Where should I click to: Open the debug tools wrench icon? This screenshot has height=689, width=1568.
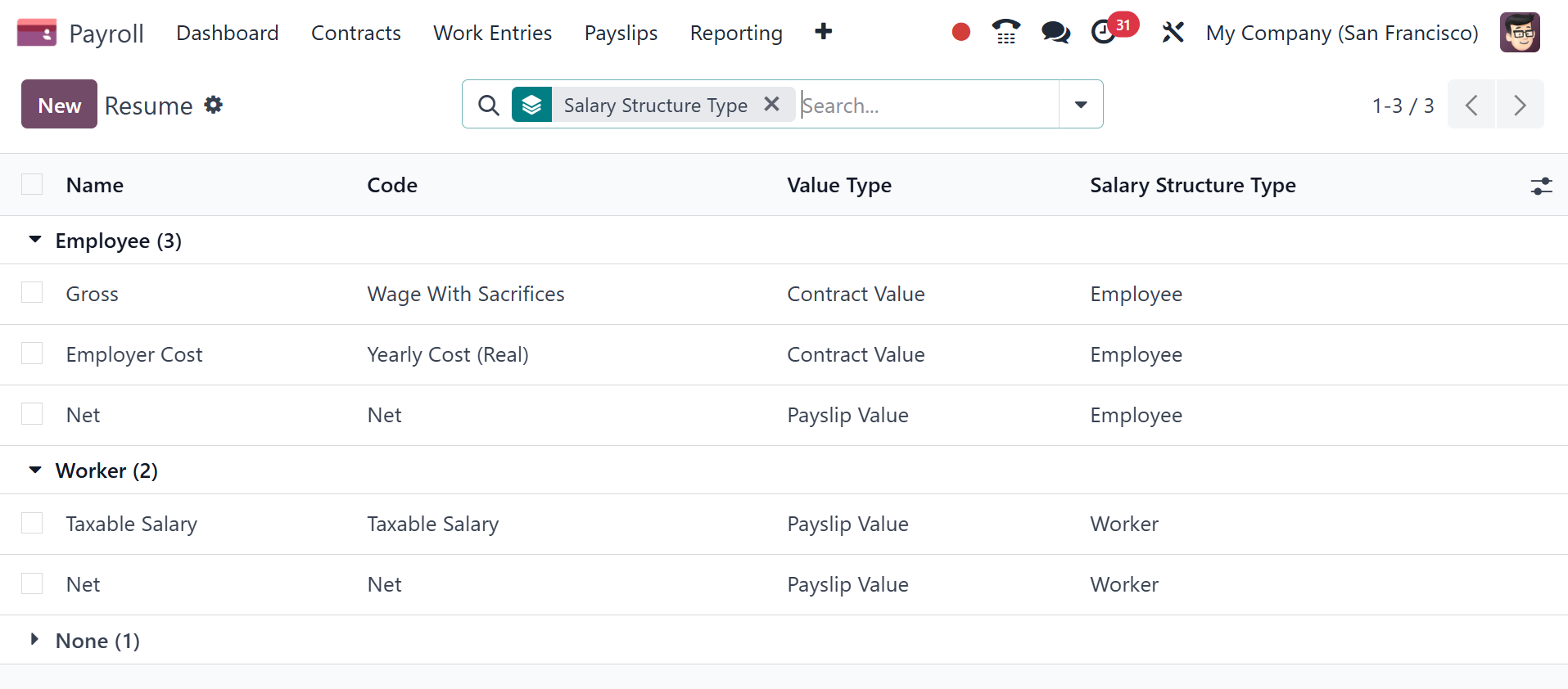pos(1173,32)
